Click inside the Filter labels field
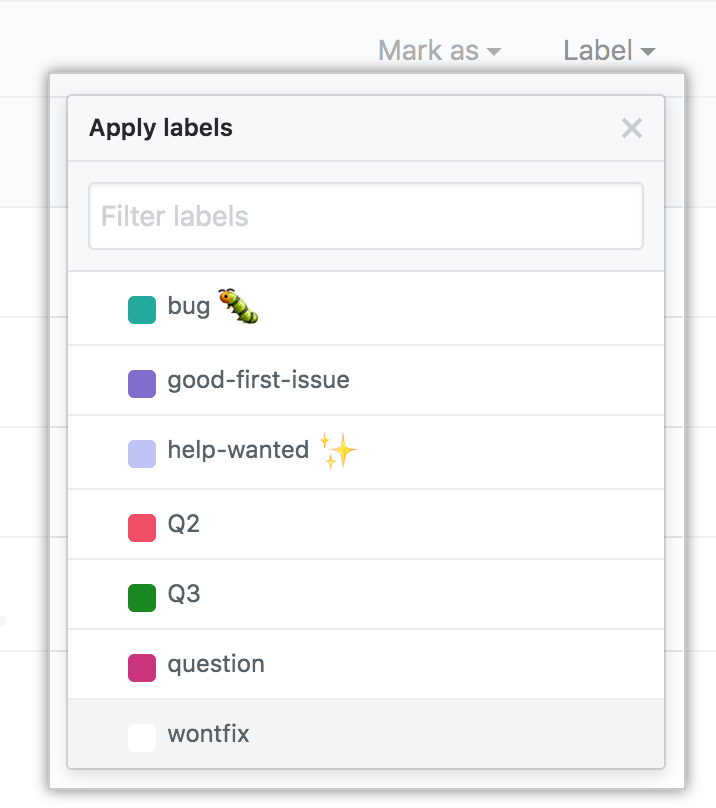Screen dimensions: 716x808 (366, 216)
